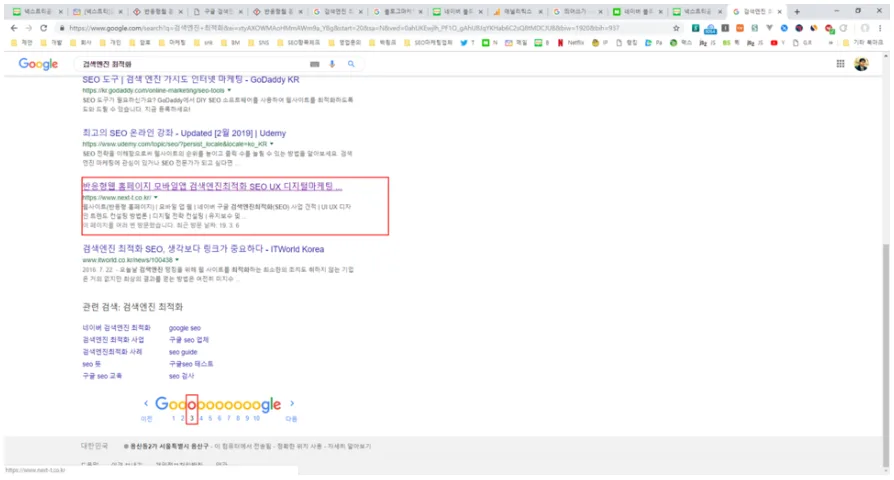Click '이전' to go to previous results page

tap(146, 419)
